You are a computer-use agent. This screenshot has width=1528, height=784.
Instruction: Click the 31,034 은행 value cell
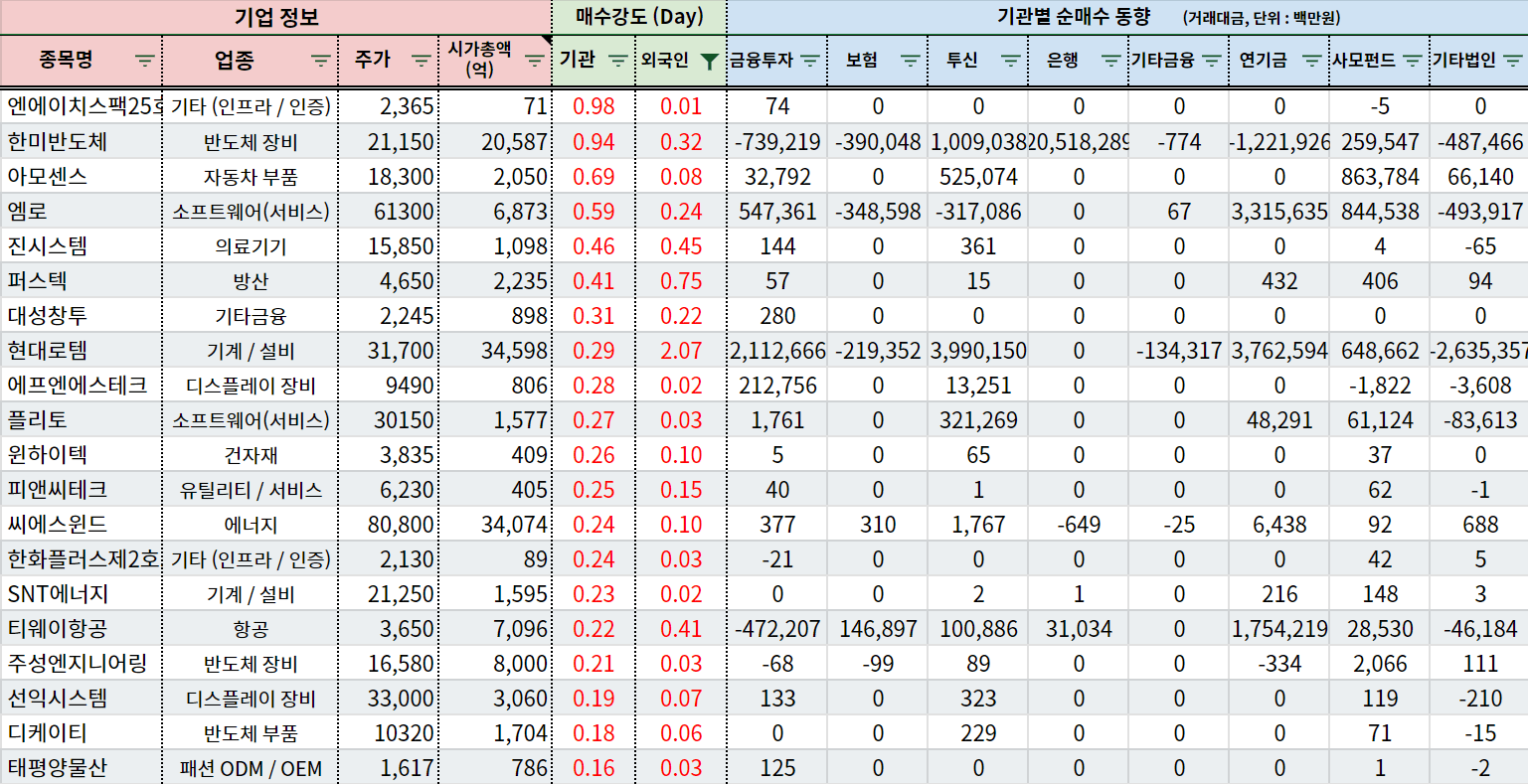coord(1079,628)
